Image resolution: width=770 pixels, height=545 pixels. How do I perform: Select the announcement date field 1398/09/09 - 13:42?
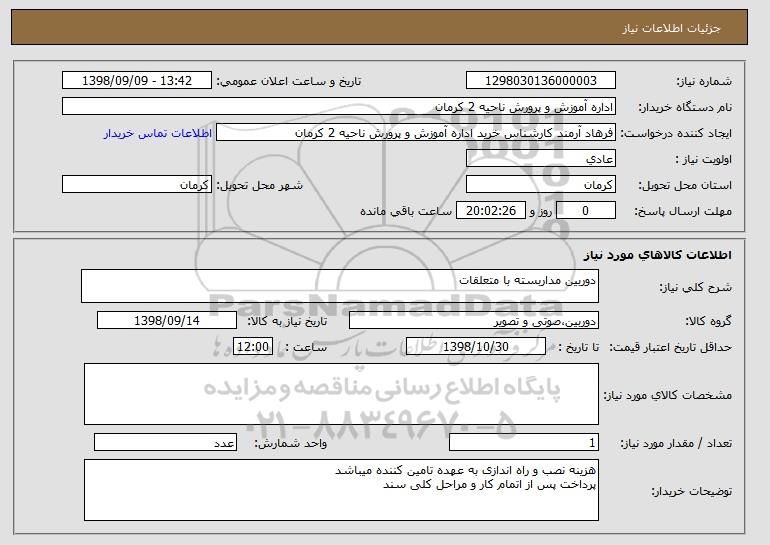(137, 81)
